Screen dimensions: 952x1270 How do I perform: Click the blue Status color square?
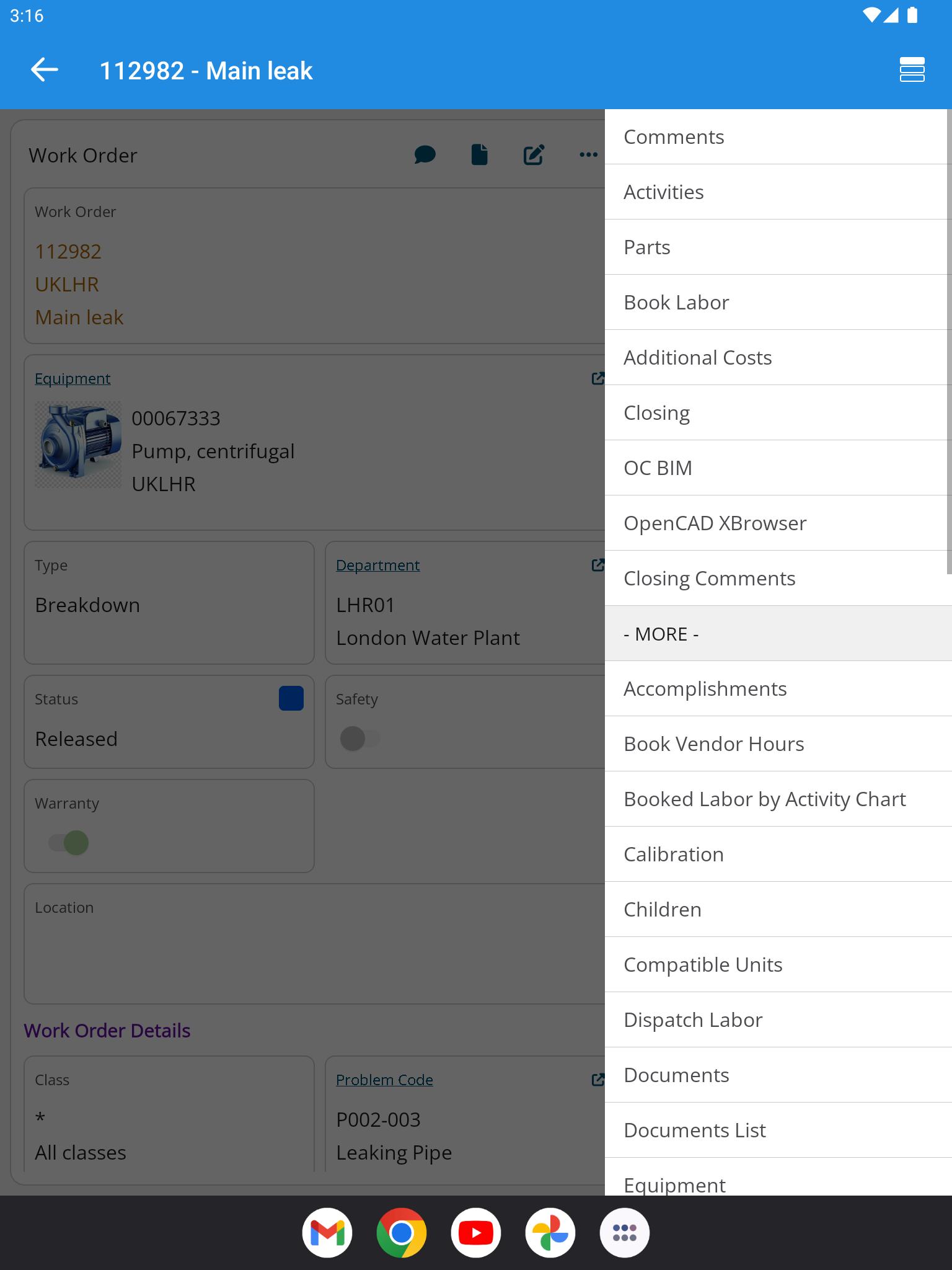(x=291, y=698)
